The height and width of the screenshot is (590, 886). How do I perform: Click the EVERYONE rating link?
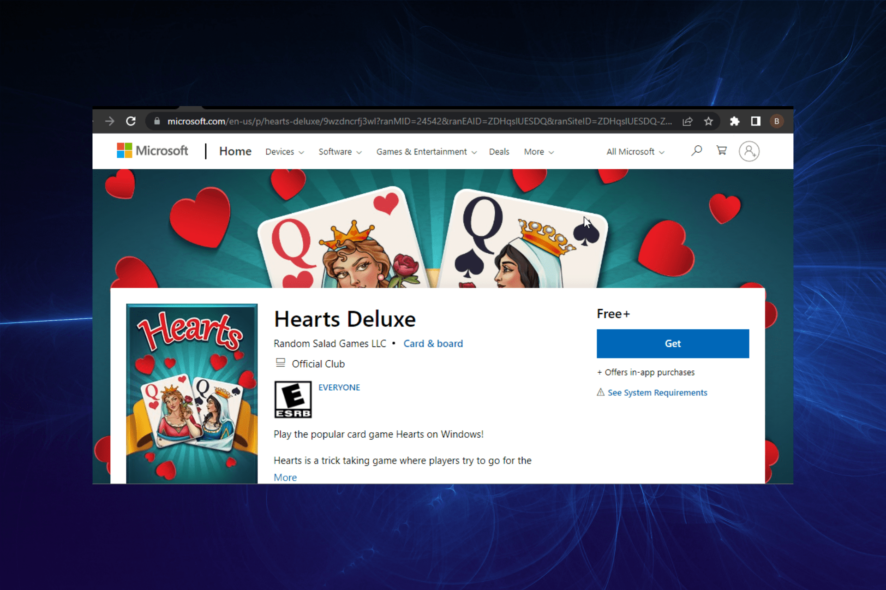coord(339,387)
